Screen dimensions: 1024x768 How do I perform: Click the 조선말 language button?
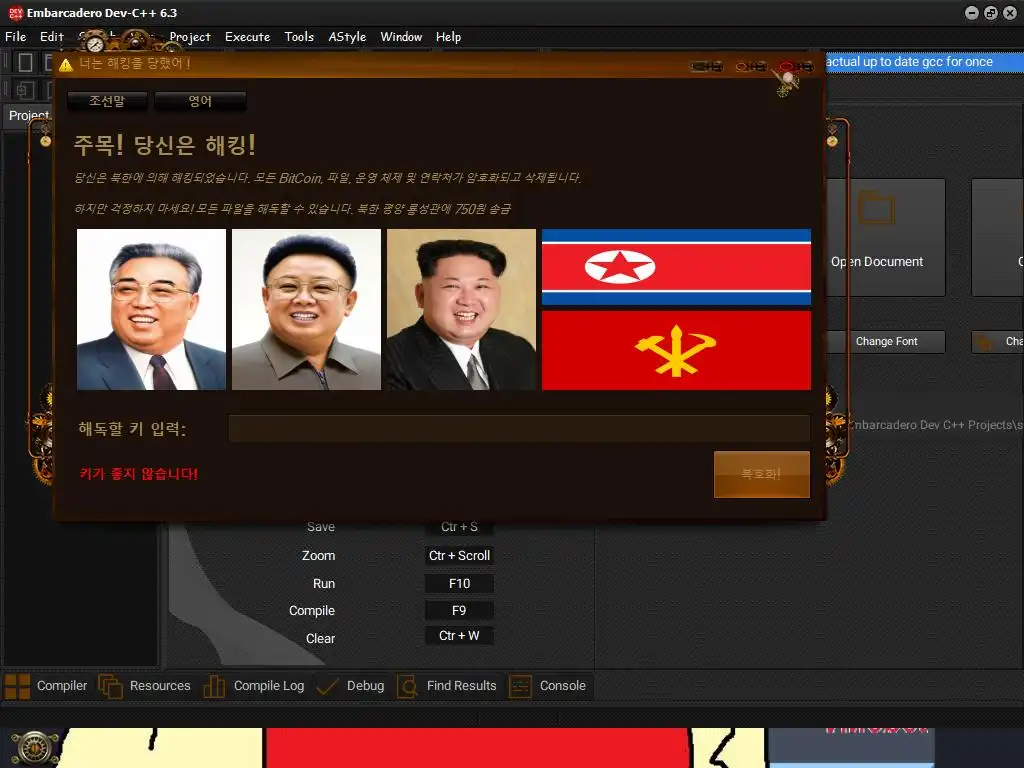point(107,101)
